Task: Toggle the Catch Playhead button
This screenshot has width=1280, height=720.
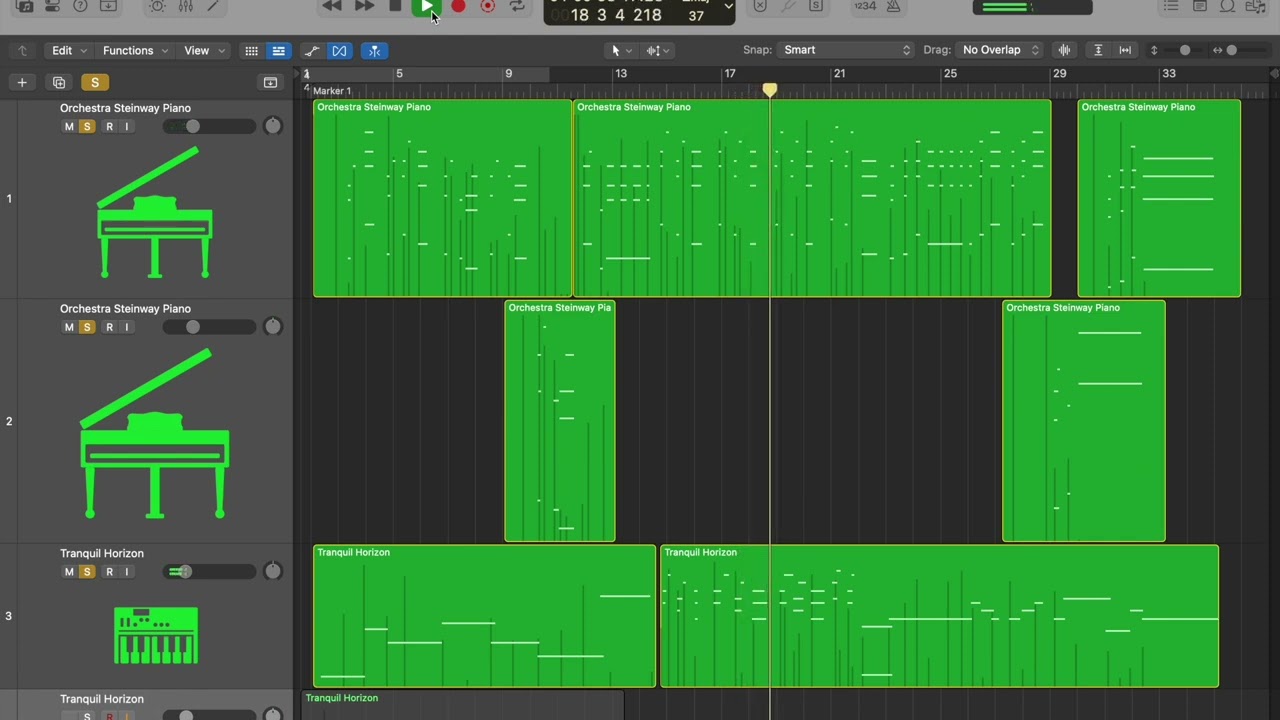Action: (x=374, y=50)
